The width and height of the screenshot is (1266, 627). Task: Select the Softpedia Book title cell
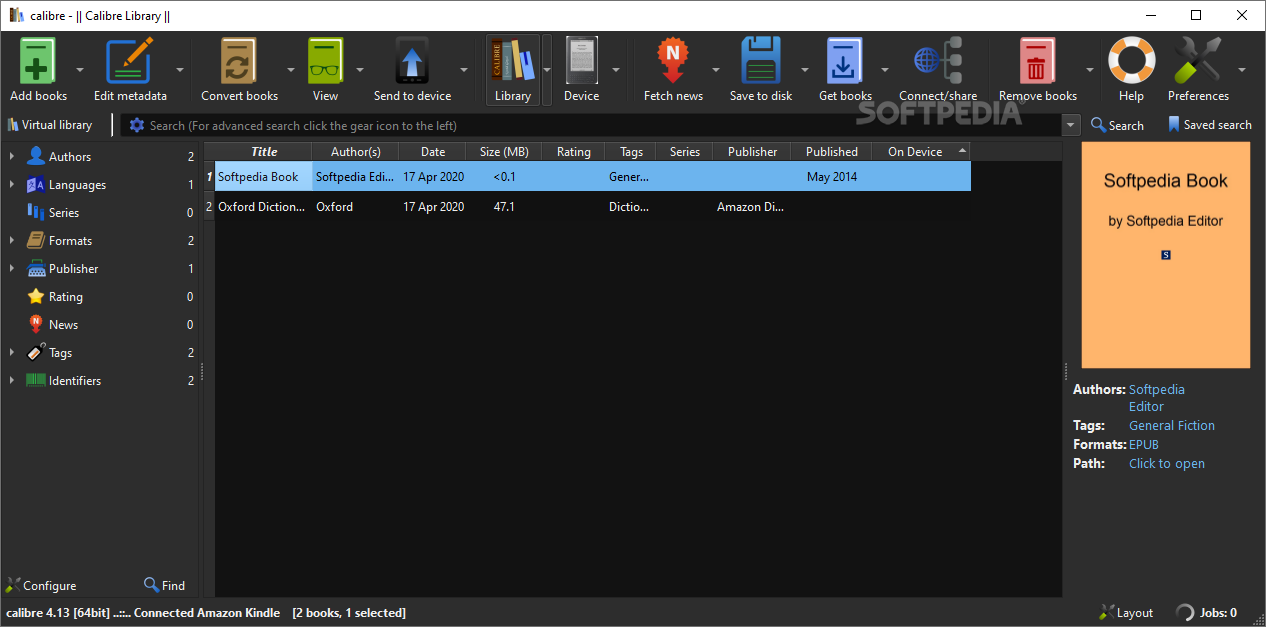pos(264,177)
